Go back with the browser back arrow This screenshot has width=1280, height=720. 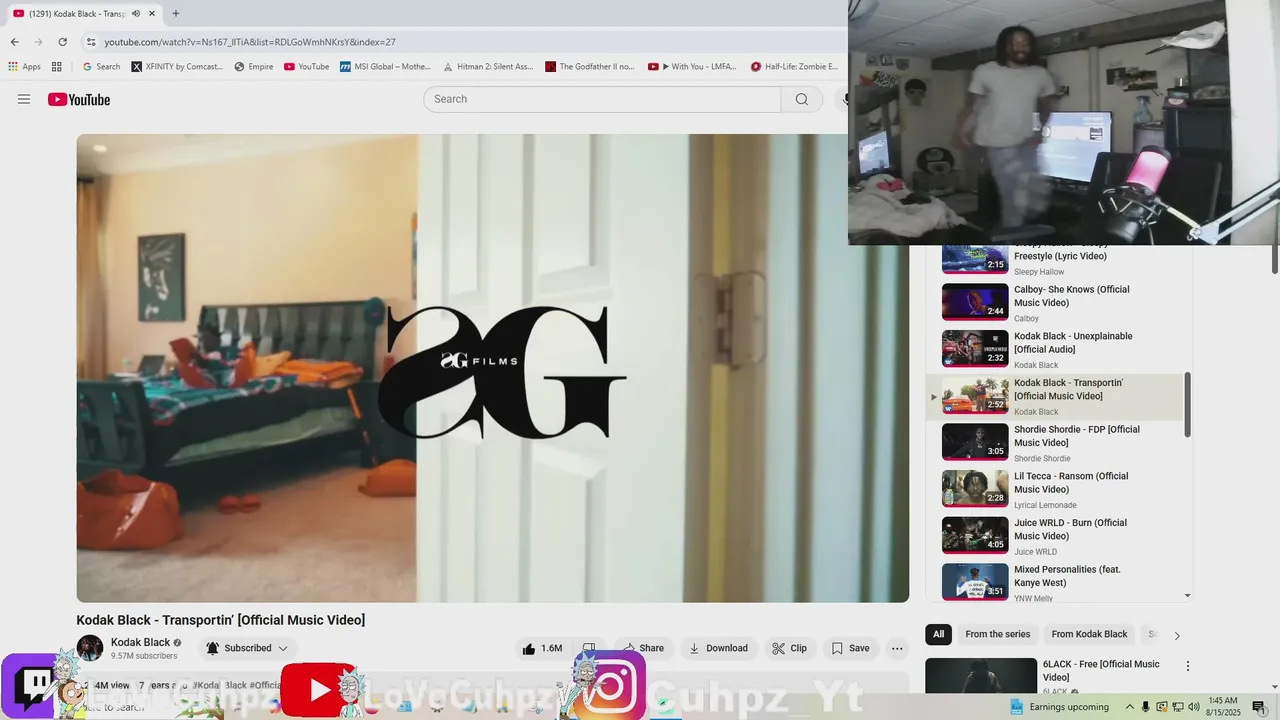[14, 42]
